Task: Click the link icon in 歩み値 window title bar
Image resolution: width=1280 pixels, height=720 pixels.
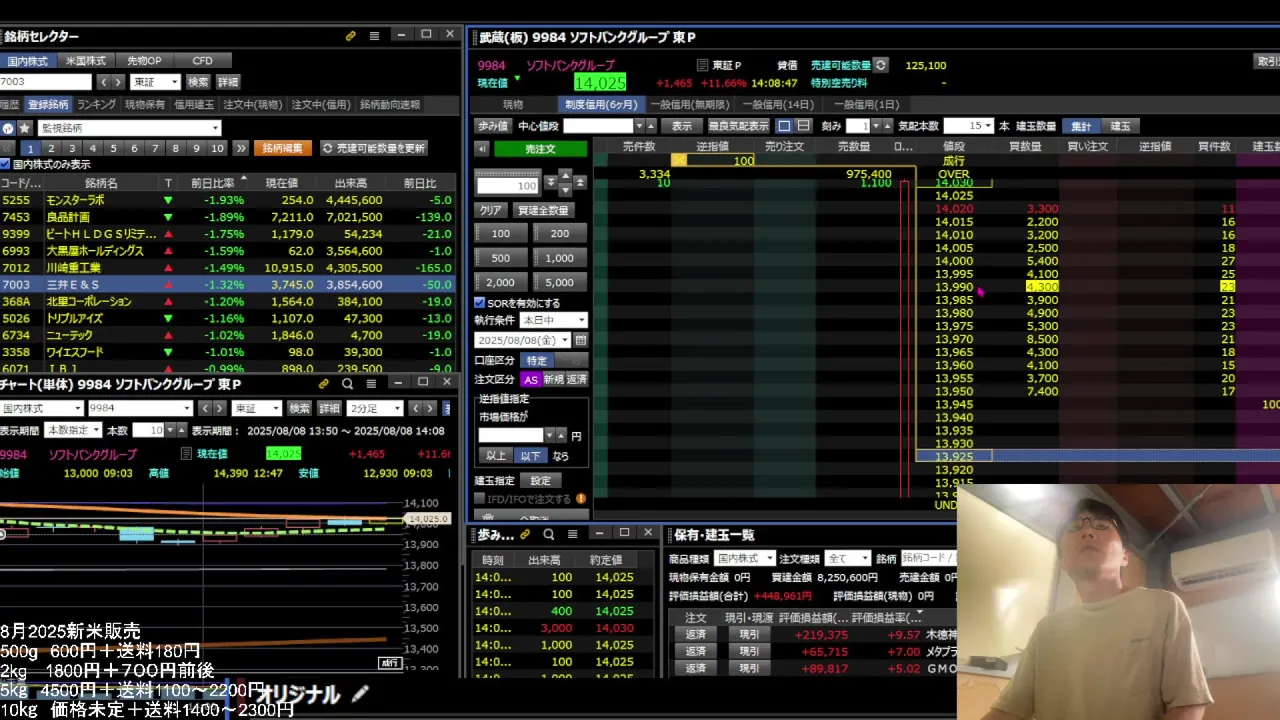Action: click(525, 534)
